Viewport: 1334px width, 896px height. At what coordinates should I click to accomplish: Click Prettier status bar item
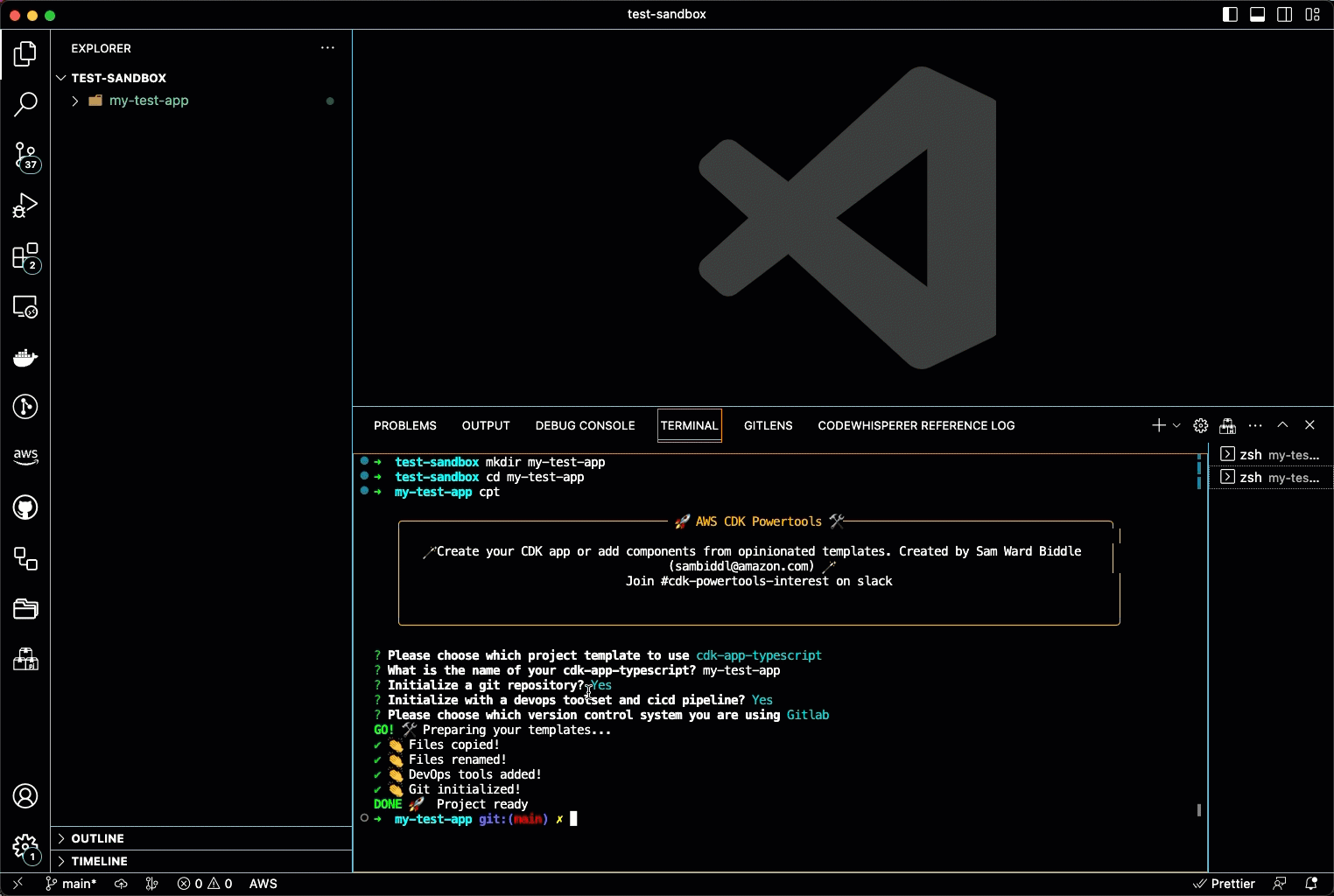(1224, 884)
